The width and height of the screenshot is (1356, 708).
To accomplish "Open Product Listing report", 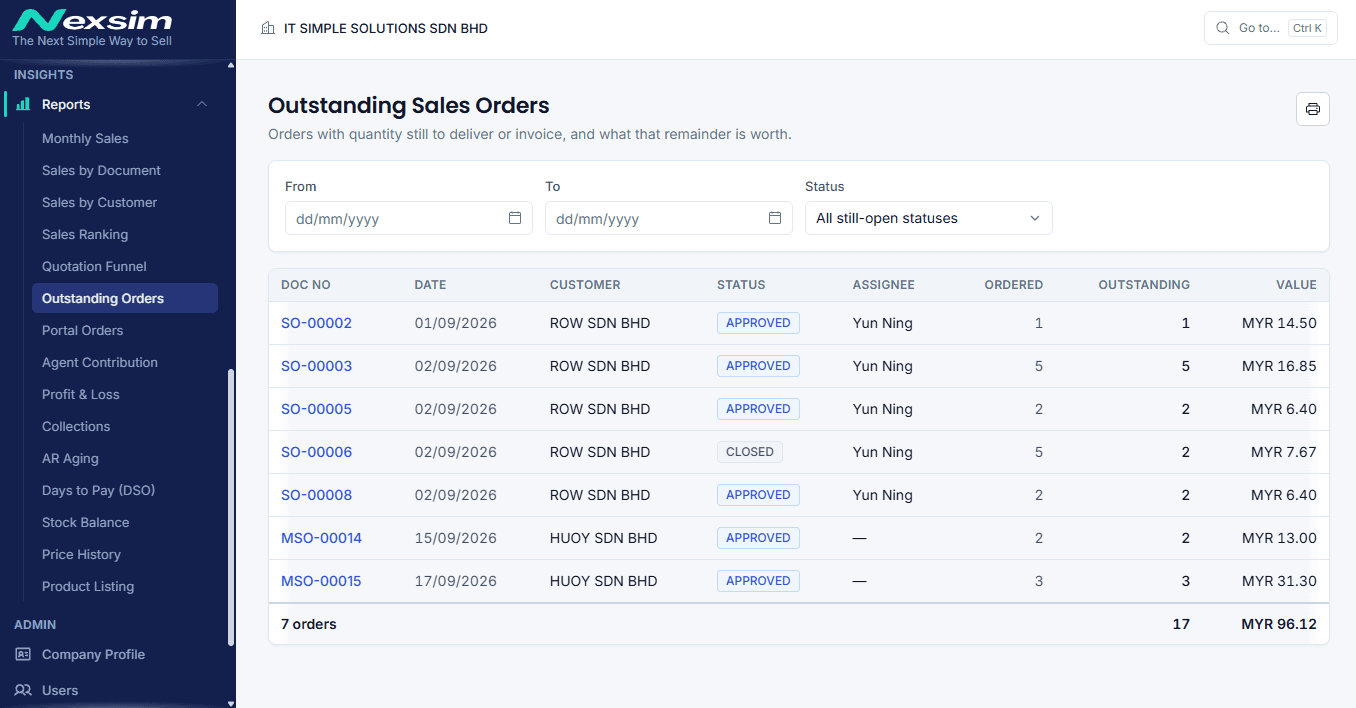I will click(125, 586).
